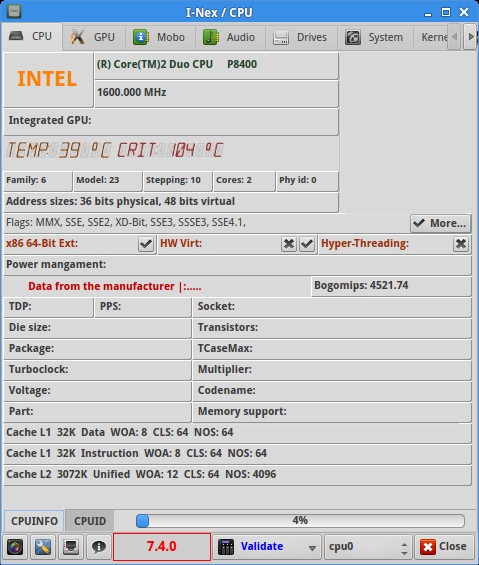Open the info speech bubble icon

click(98, 547)
